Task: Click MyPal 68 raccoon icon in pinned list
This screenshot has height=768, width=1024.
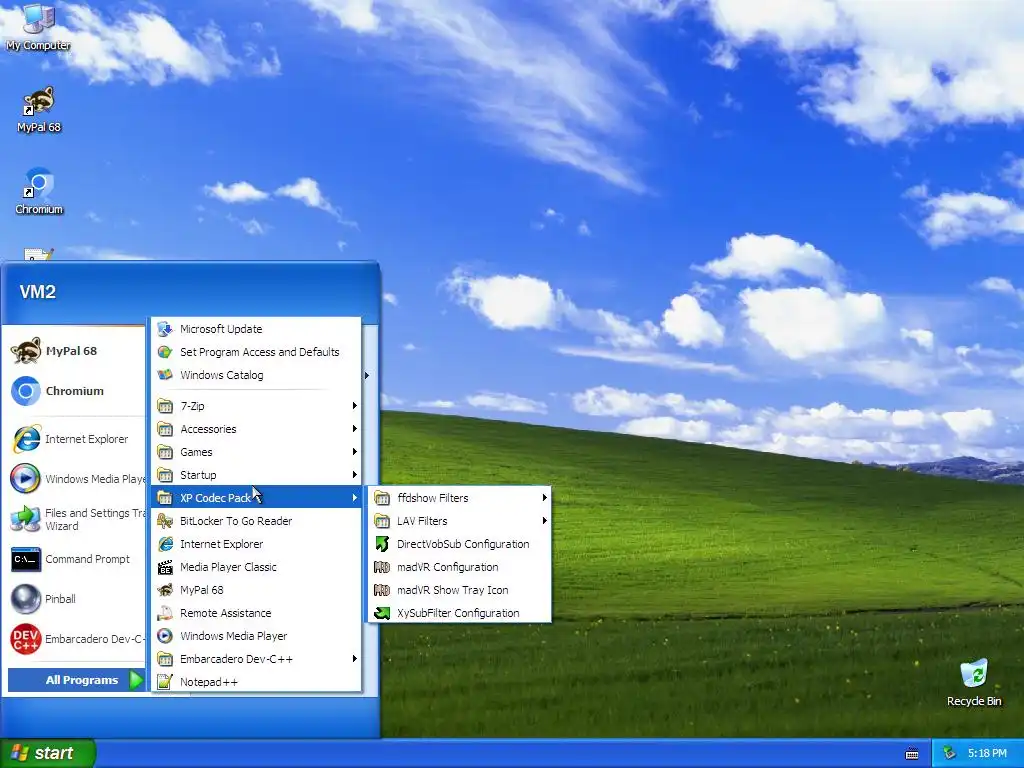Action: (x=25, y=351)
